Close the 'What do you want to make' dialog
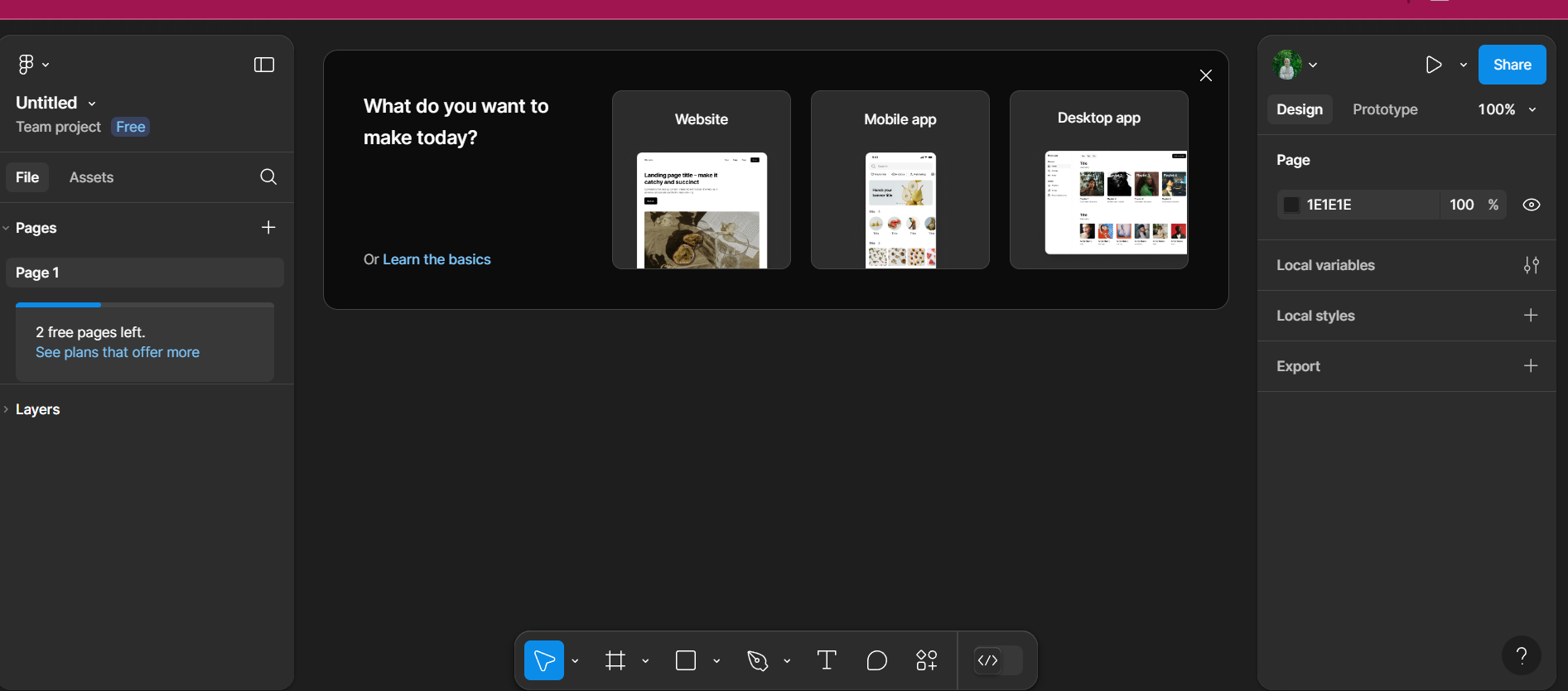Screen dimensions: 1568x691 [x=1206, y=75]
